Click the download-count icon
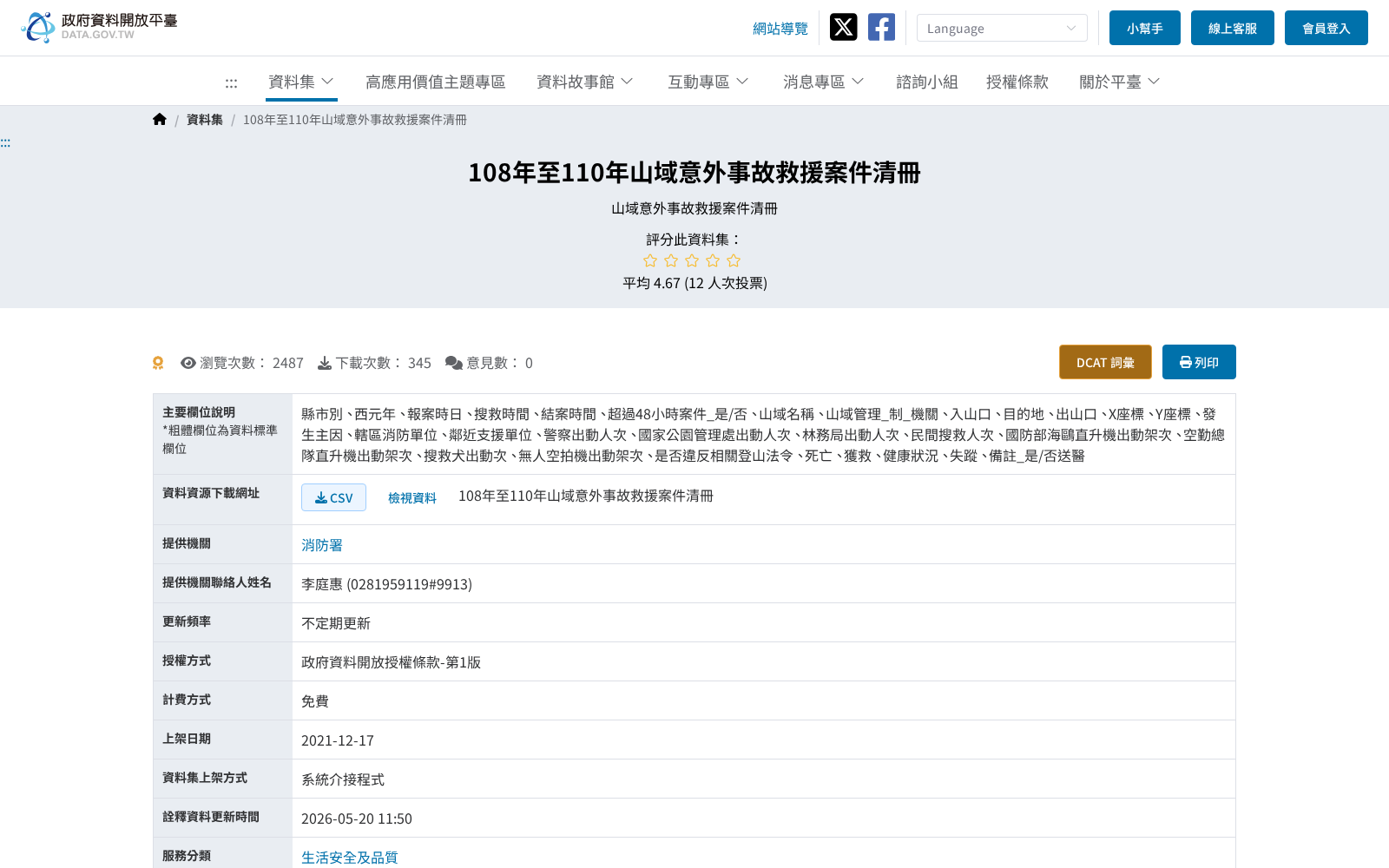Image resolution: width=1389 pixels, height=868 pixels. coord(325,363)
